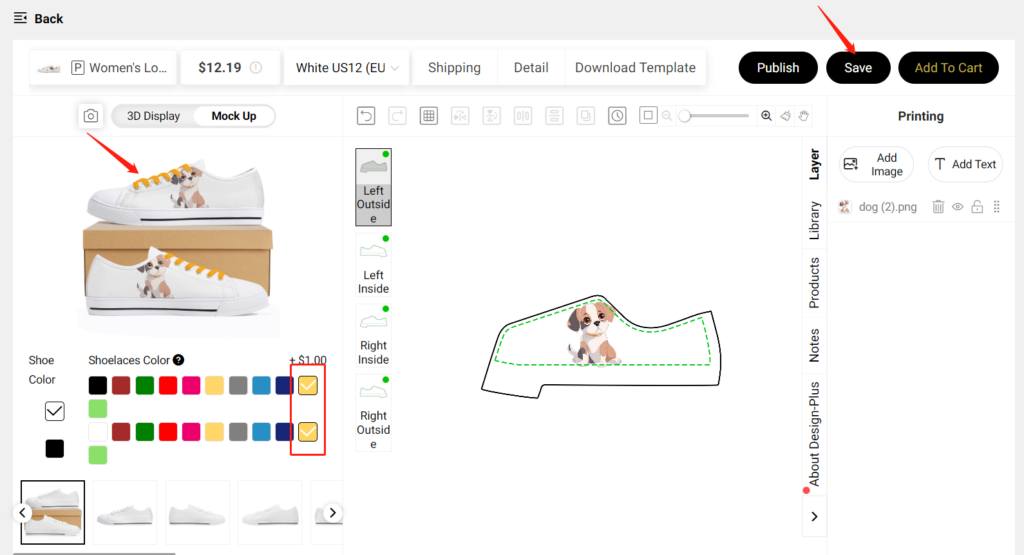Select checked yellow swatch in bottom shoelaces row

point(308,432)
